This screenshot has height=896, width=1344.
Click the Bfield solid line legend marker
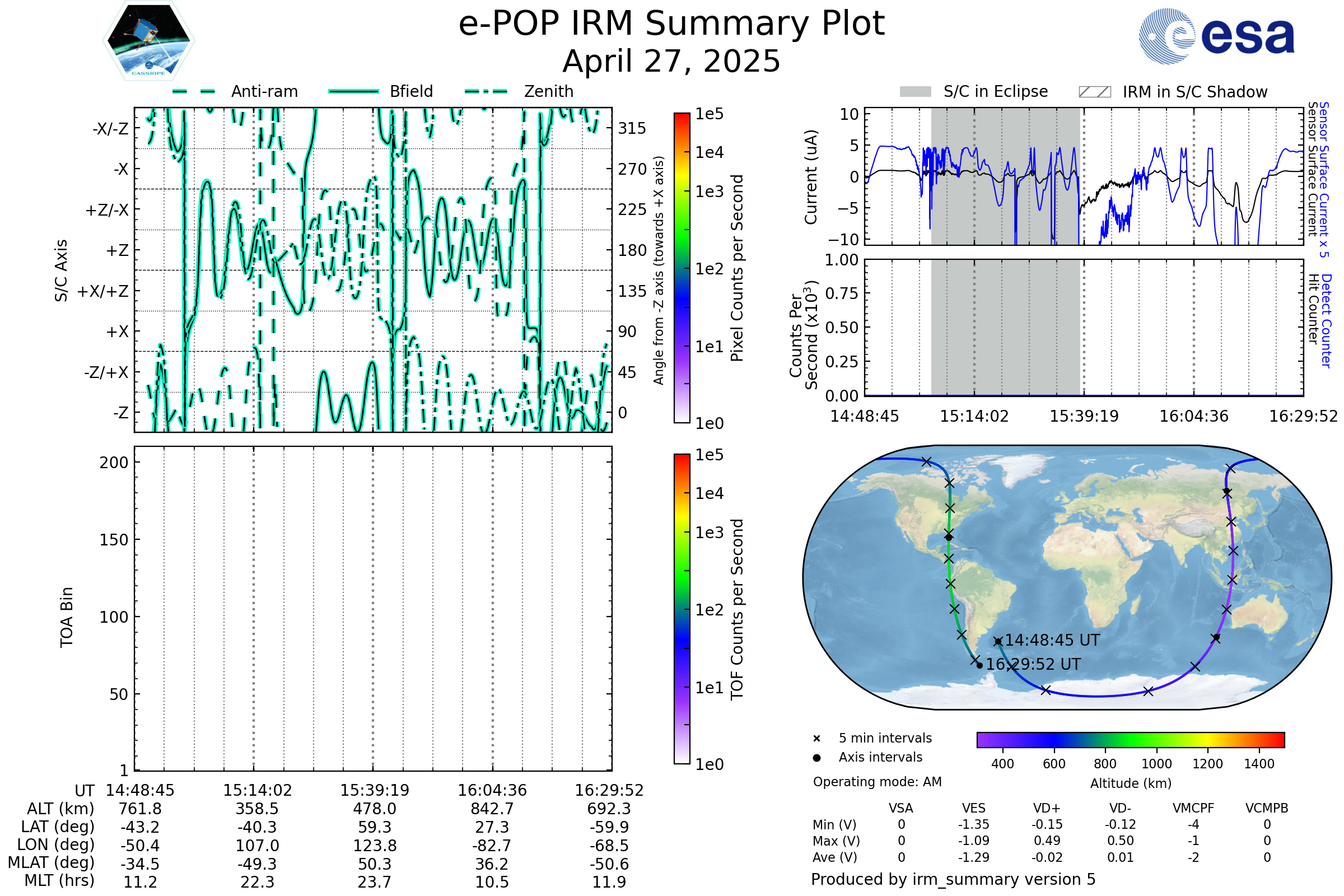pyautogui.click(x=353, y=91)
